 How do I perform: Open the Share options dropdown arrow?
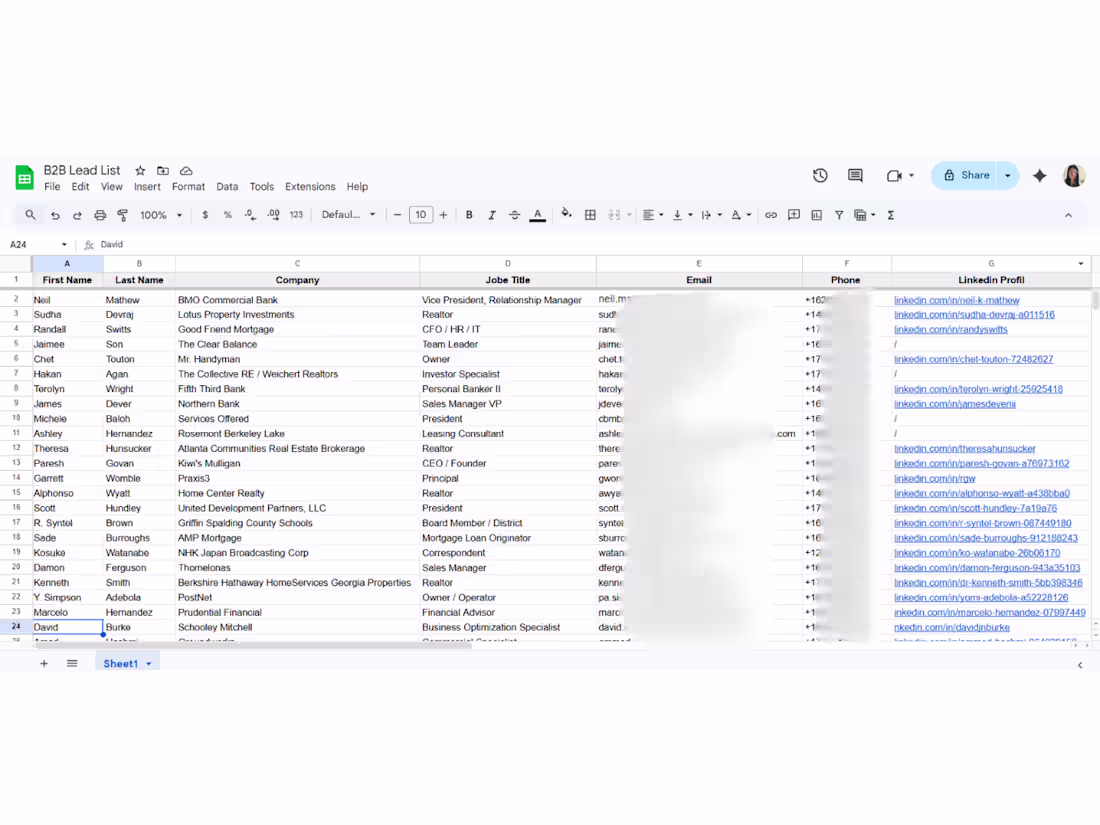[x=1008, y=175]
